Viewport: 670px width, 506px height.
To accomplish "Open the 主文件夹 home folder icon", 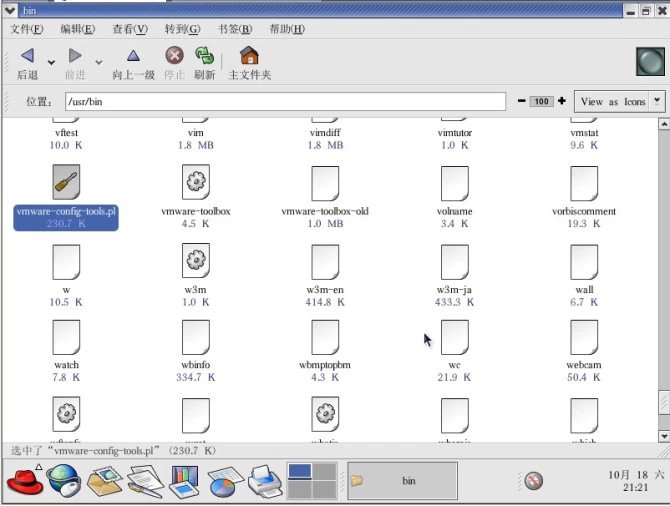I will (x=249, y=56).
